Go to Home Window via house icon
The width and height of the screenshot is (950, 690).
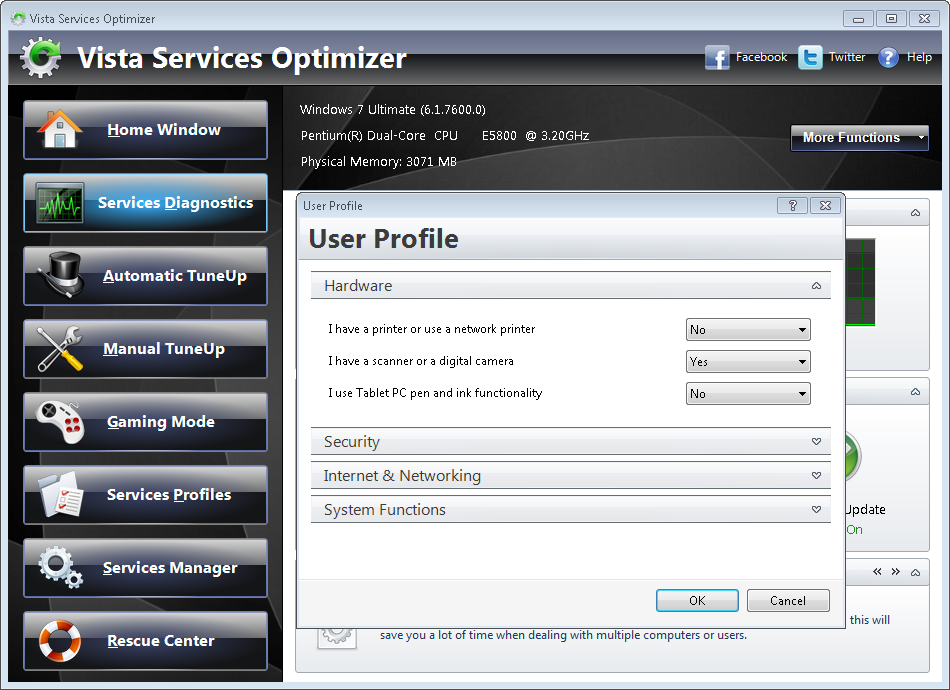coord(59,129)
